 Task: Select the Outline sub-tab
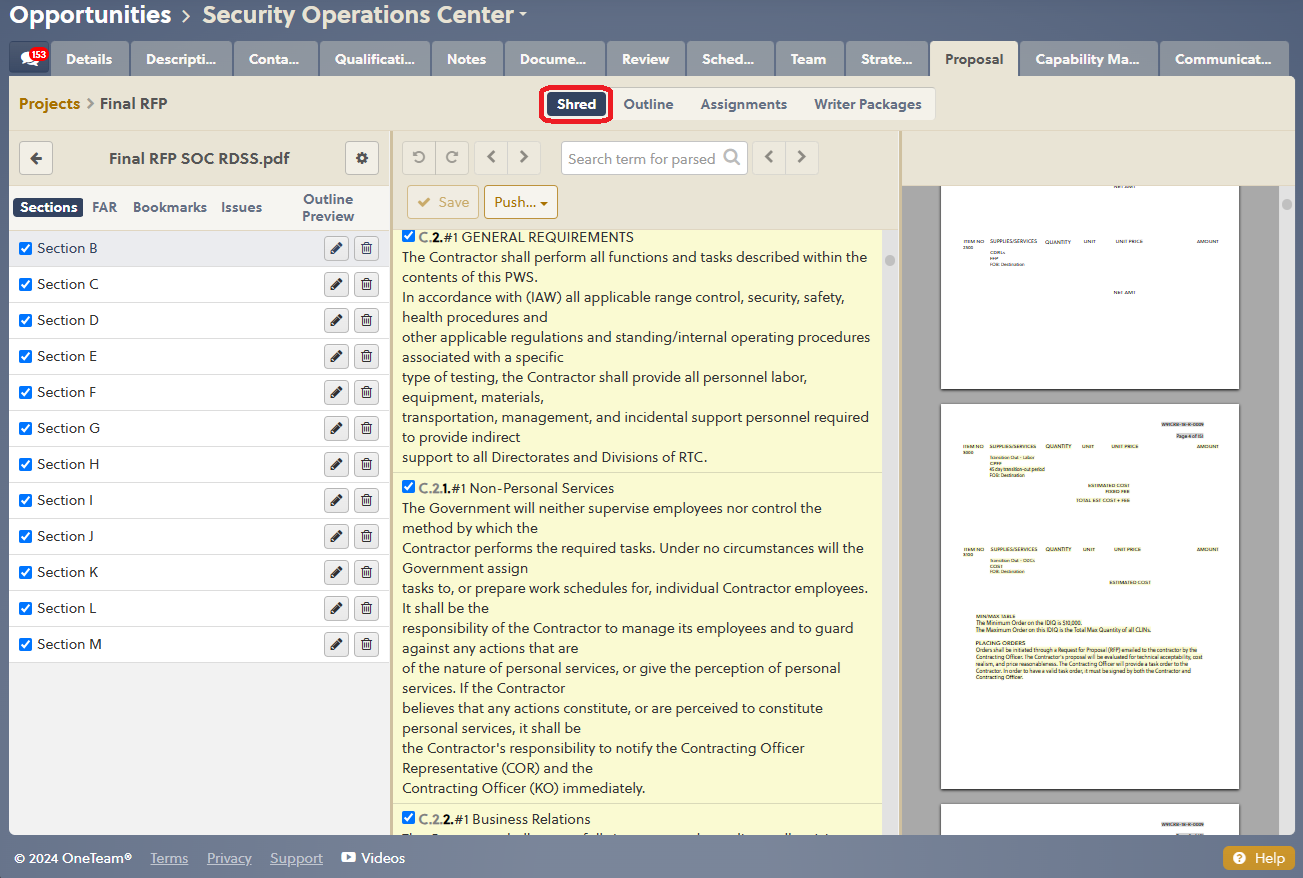648,104
